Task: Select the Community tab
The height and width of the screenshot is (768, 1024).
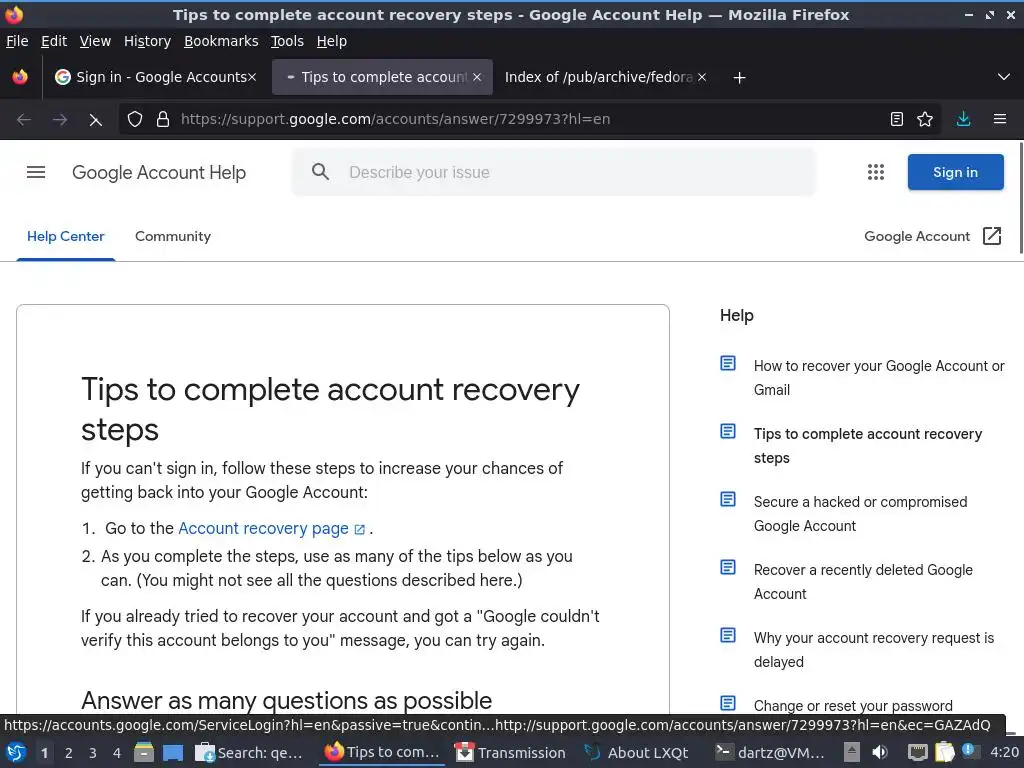Action: 172,236
